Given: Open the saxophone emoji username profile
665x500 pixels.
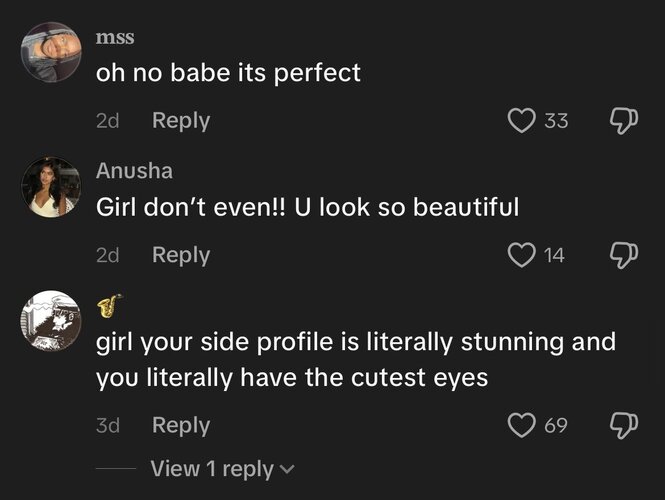Looking at the screenshot, I should coord(109,305).
